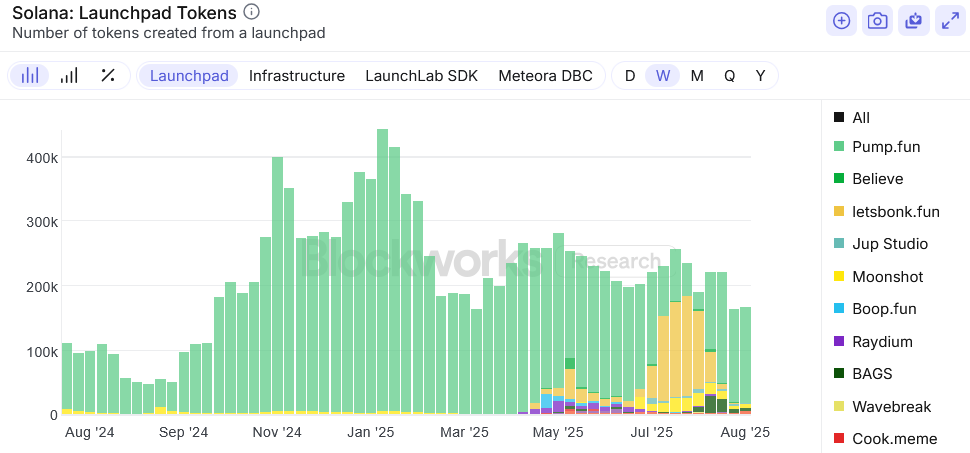Click the 400k bar in Nov '24
Image resolution: width=970 pixels, height=453 pixels.
click(278, 285)
